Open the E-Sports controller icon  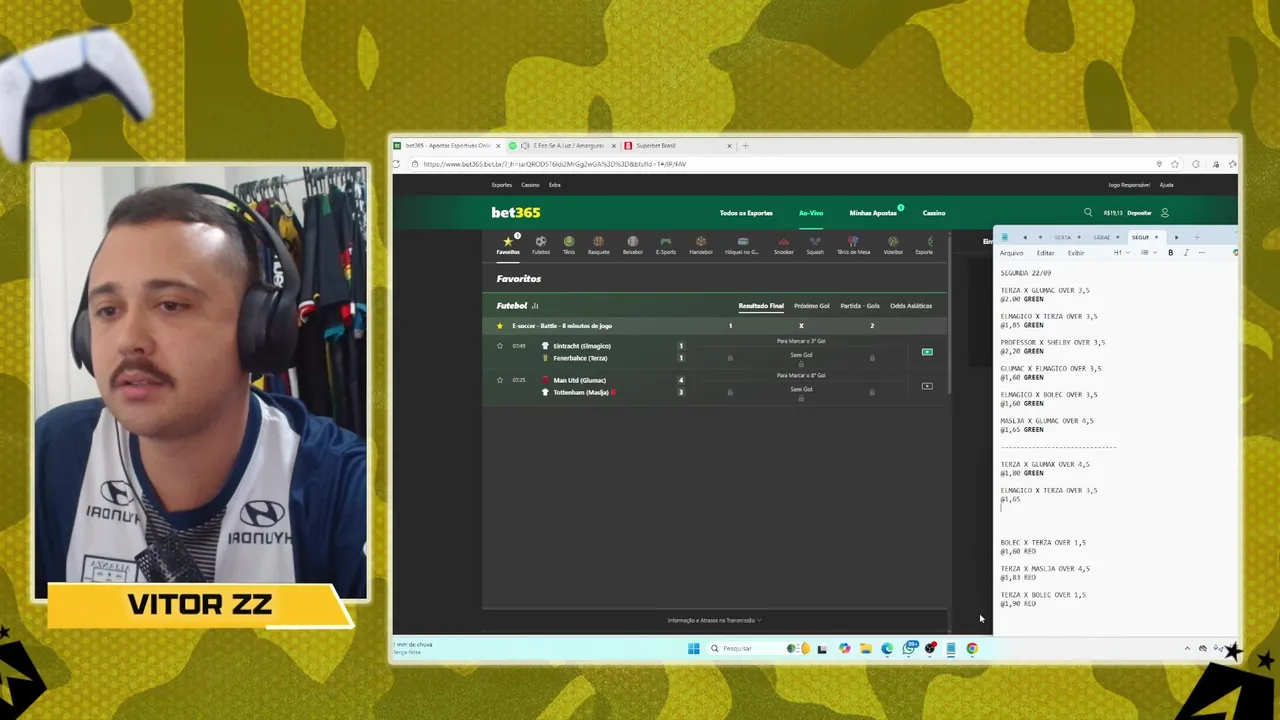tap(666, 244)
